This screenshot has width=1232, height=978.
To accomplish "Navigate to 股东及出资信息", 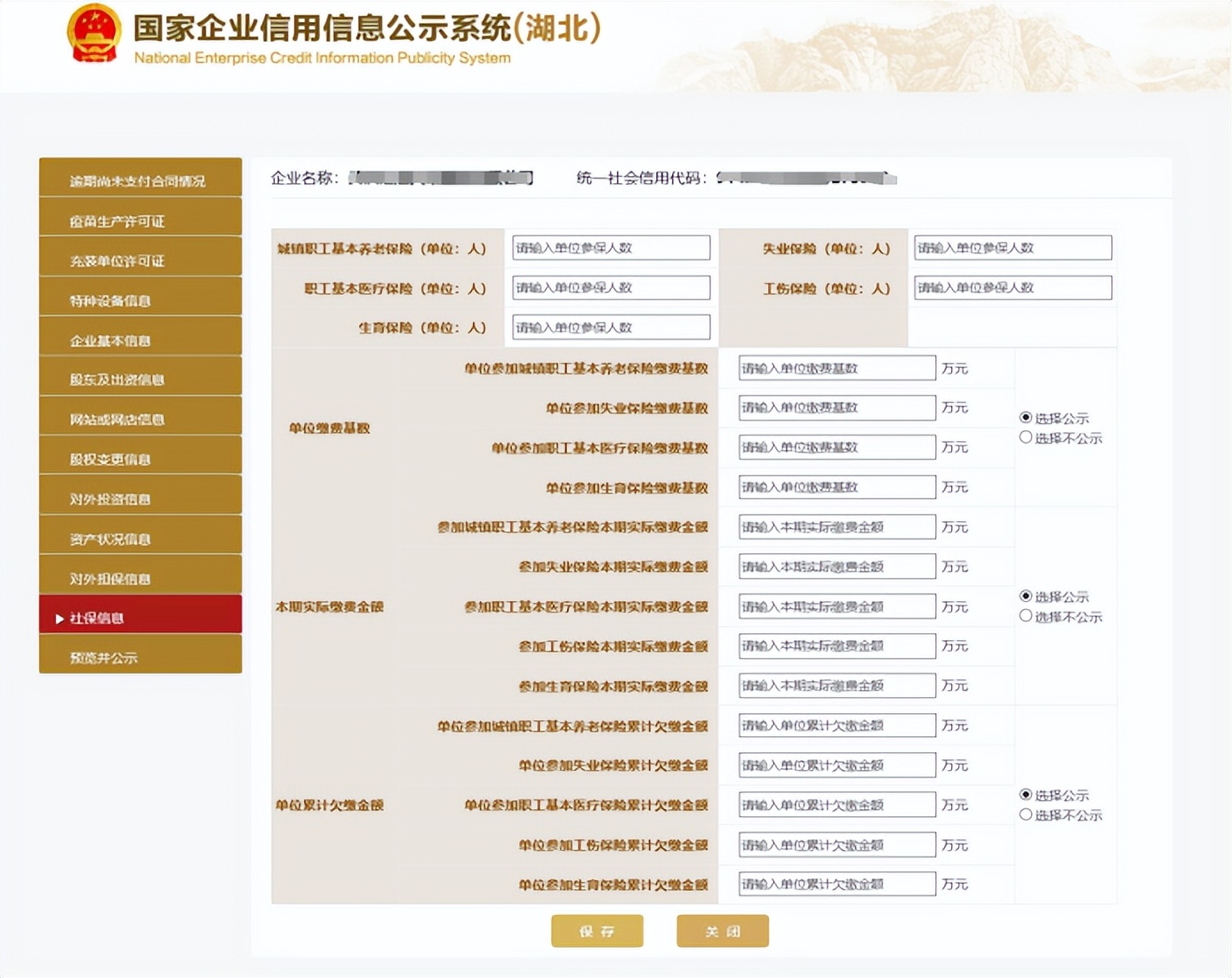I will pyautogui.click(x=140, y=378).
